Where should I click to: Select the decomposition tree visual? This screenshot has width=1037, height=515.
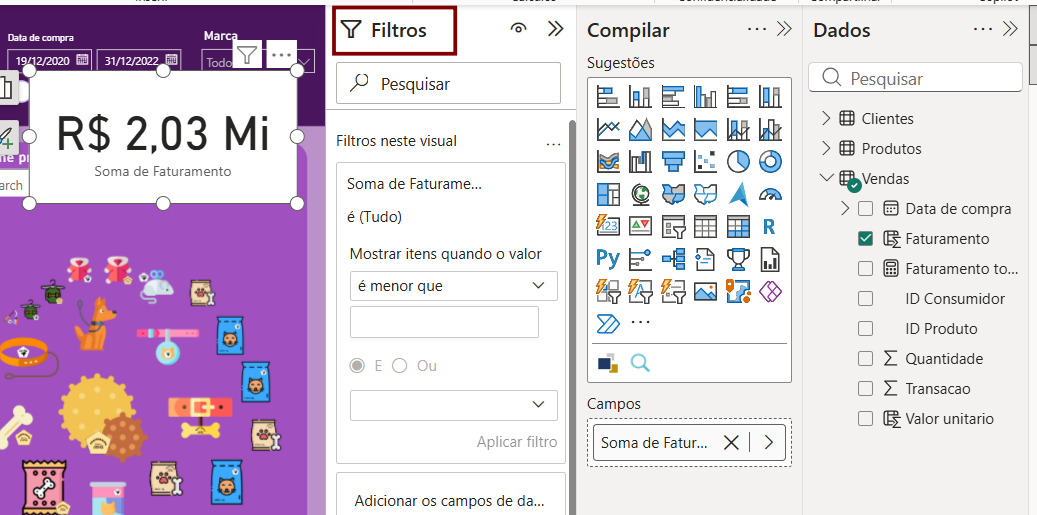point(673,258)
